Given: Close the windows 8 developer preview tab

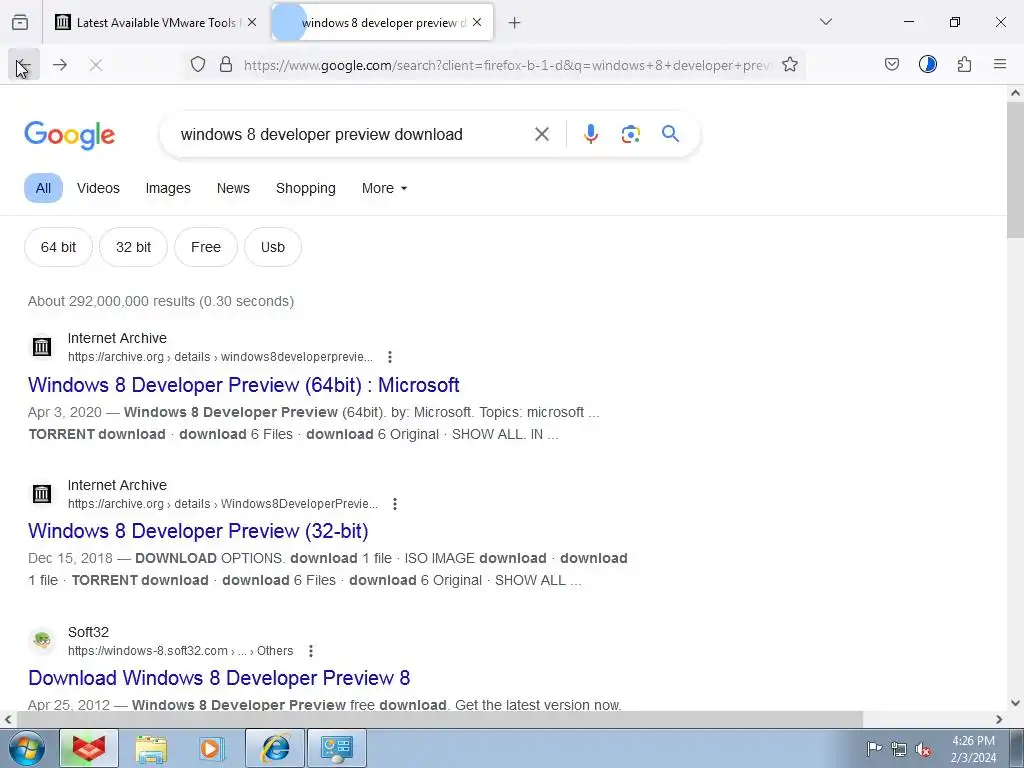Looking at the screenshot, I should tap(477, 22).
